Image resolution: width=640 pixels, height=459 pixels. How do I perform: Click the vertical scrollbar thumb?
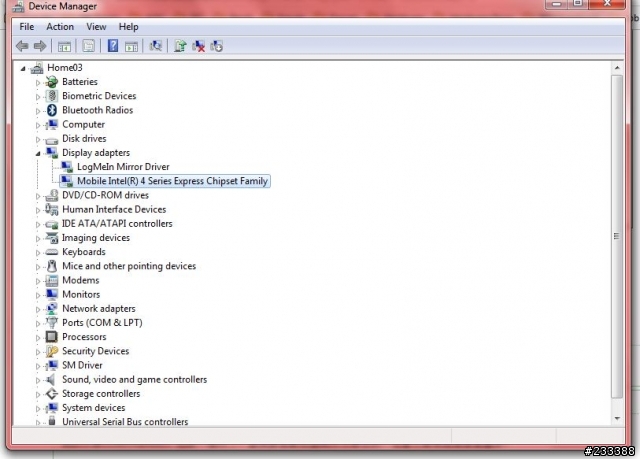coord(617,236)
